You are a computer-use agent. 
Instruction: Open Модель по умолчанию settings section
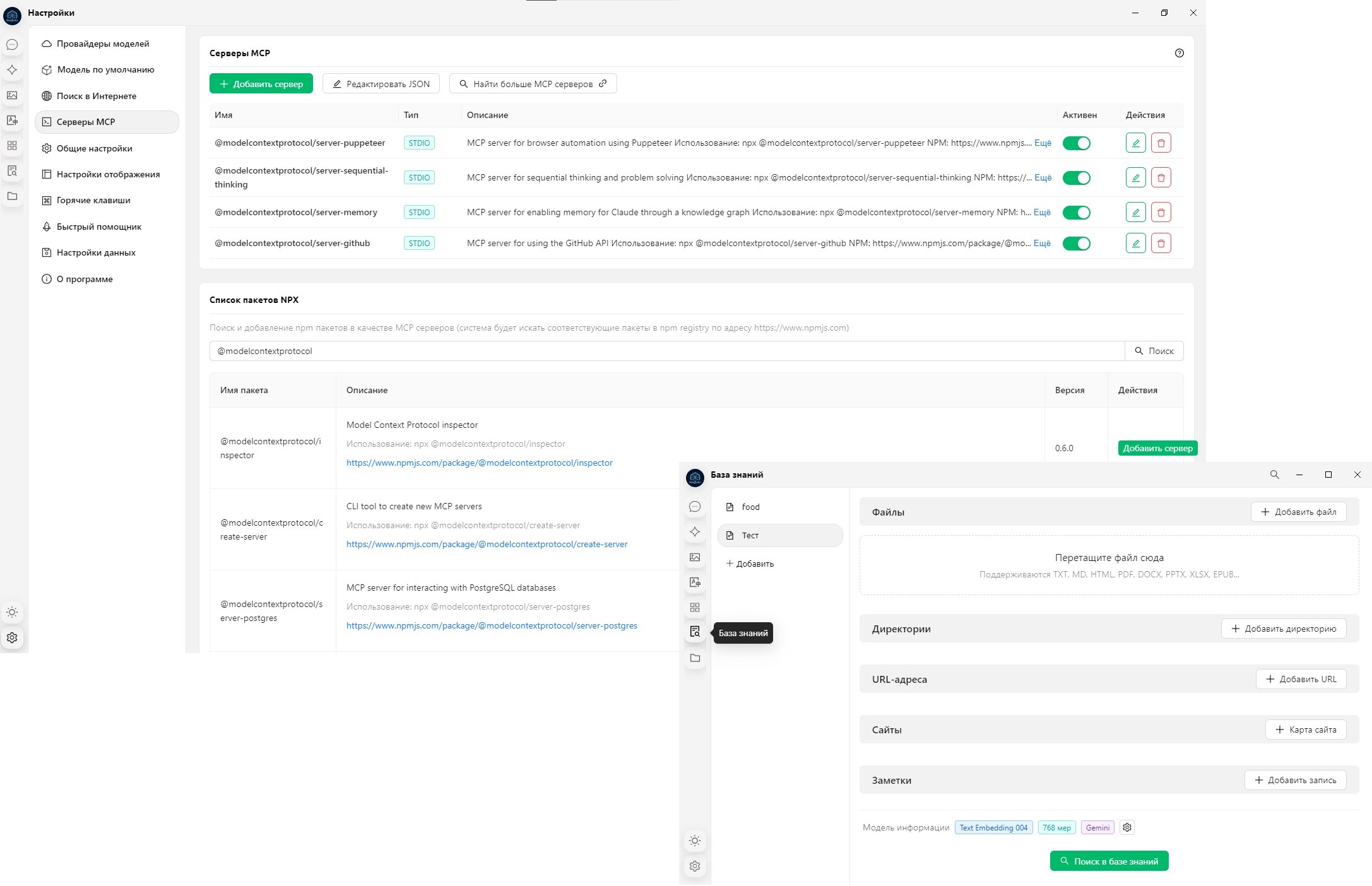tap(107, 69)
